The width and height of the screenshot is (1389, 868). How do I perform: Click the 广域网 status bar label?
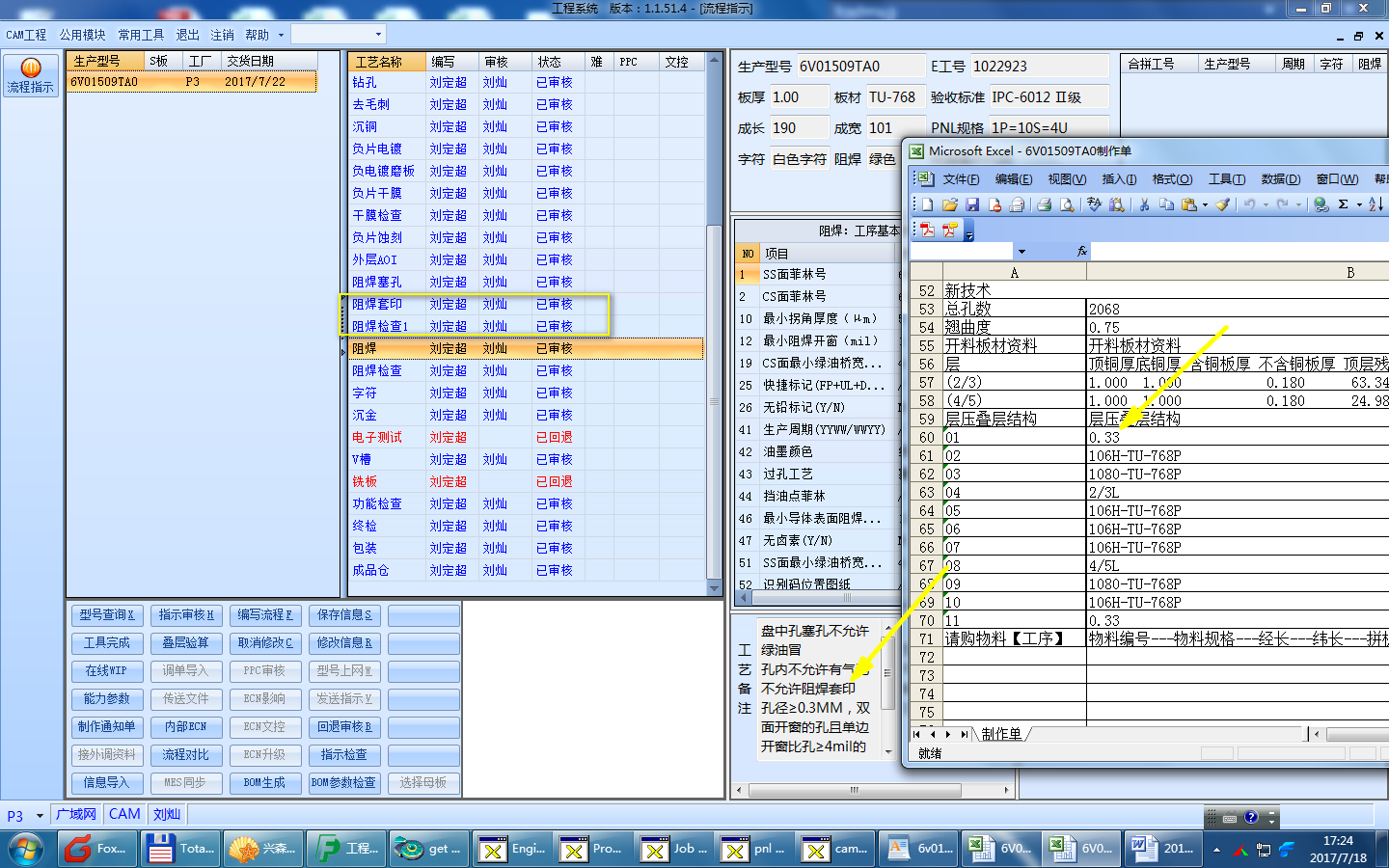click(76, 815)
